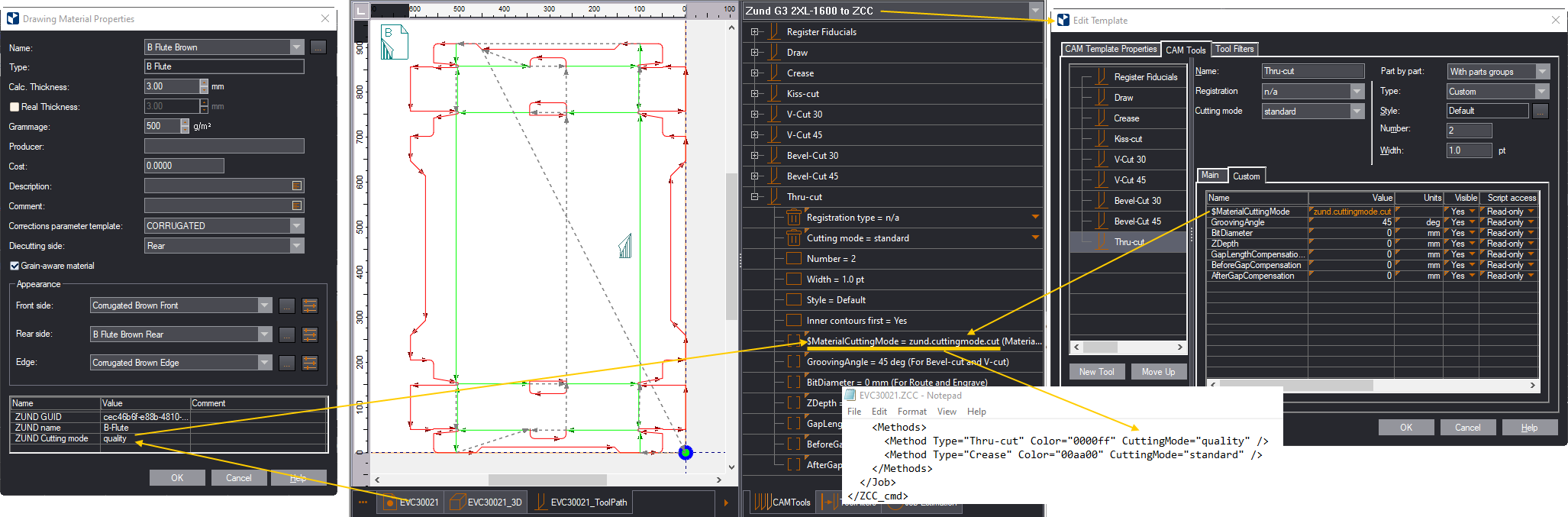Switch to the Tool Filters tab

click(1234, 49)
